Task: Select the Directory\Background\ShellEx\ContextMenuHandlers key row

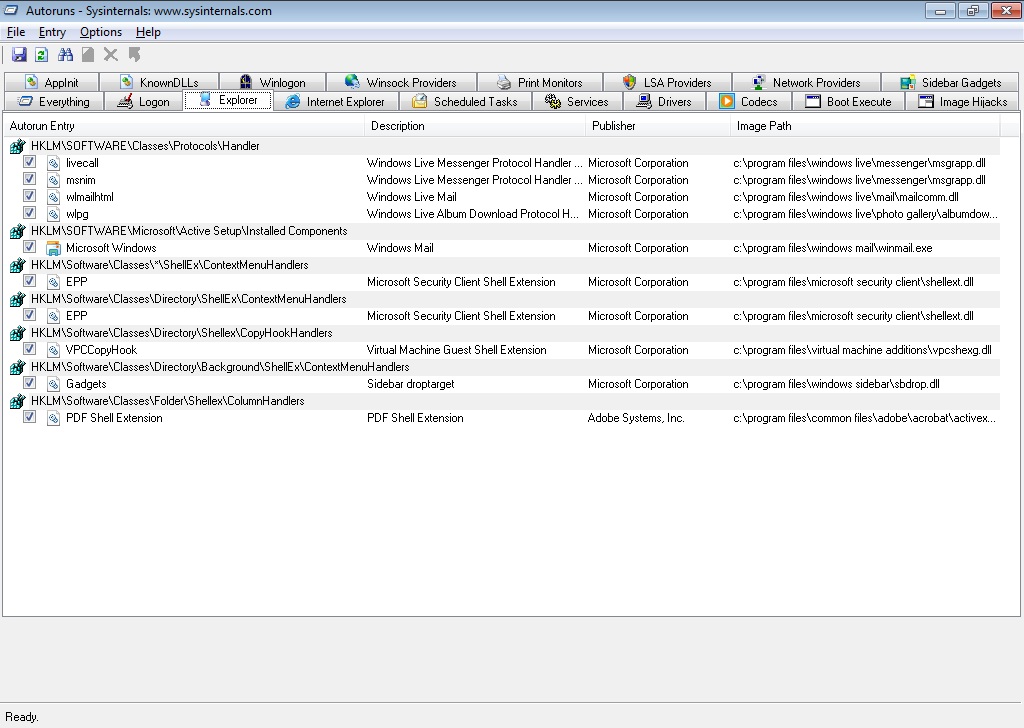Action: [x=502, y=367]
